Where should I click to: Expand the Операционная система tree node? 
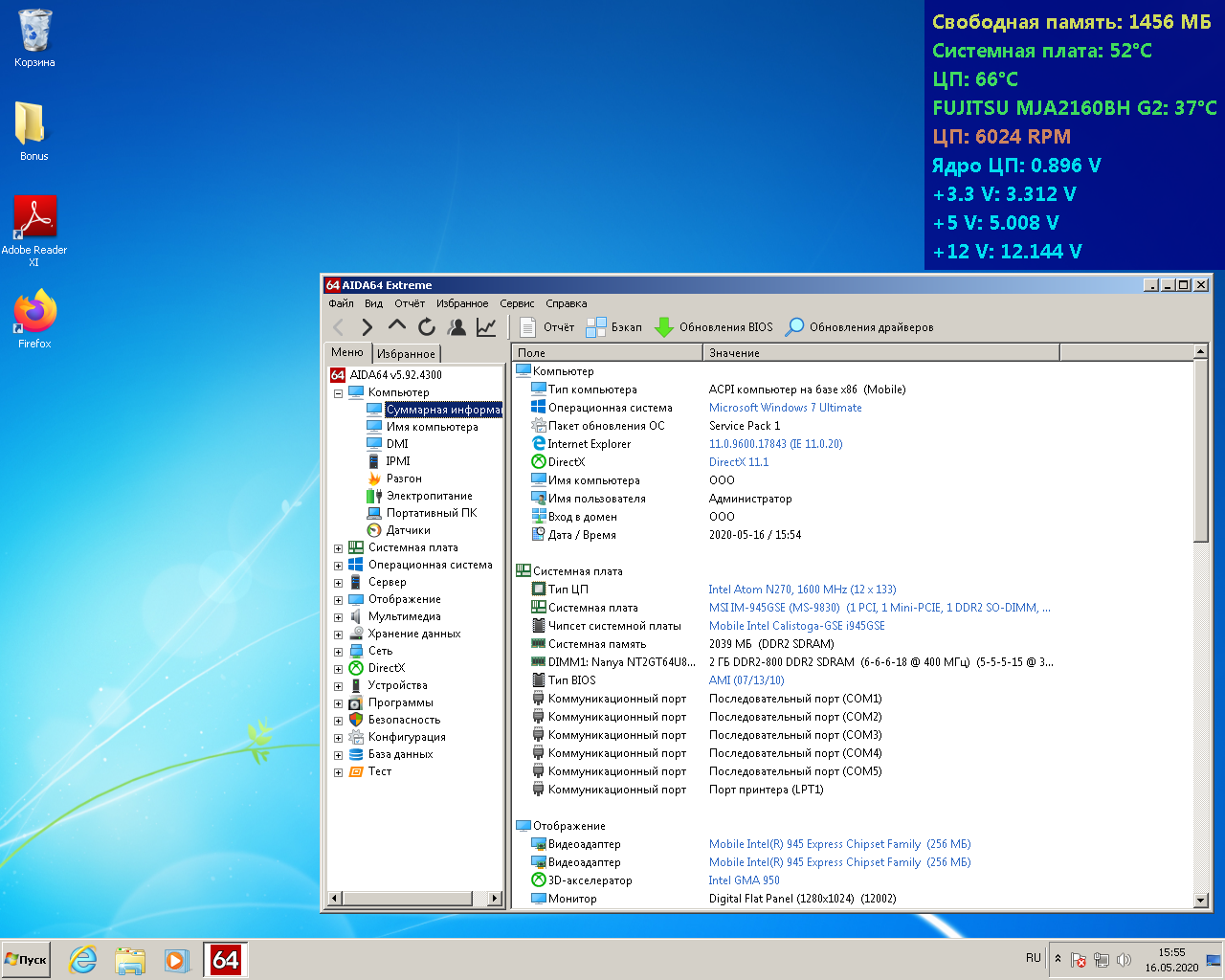(x=338, y=566)
